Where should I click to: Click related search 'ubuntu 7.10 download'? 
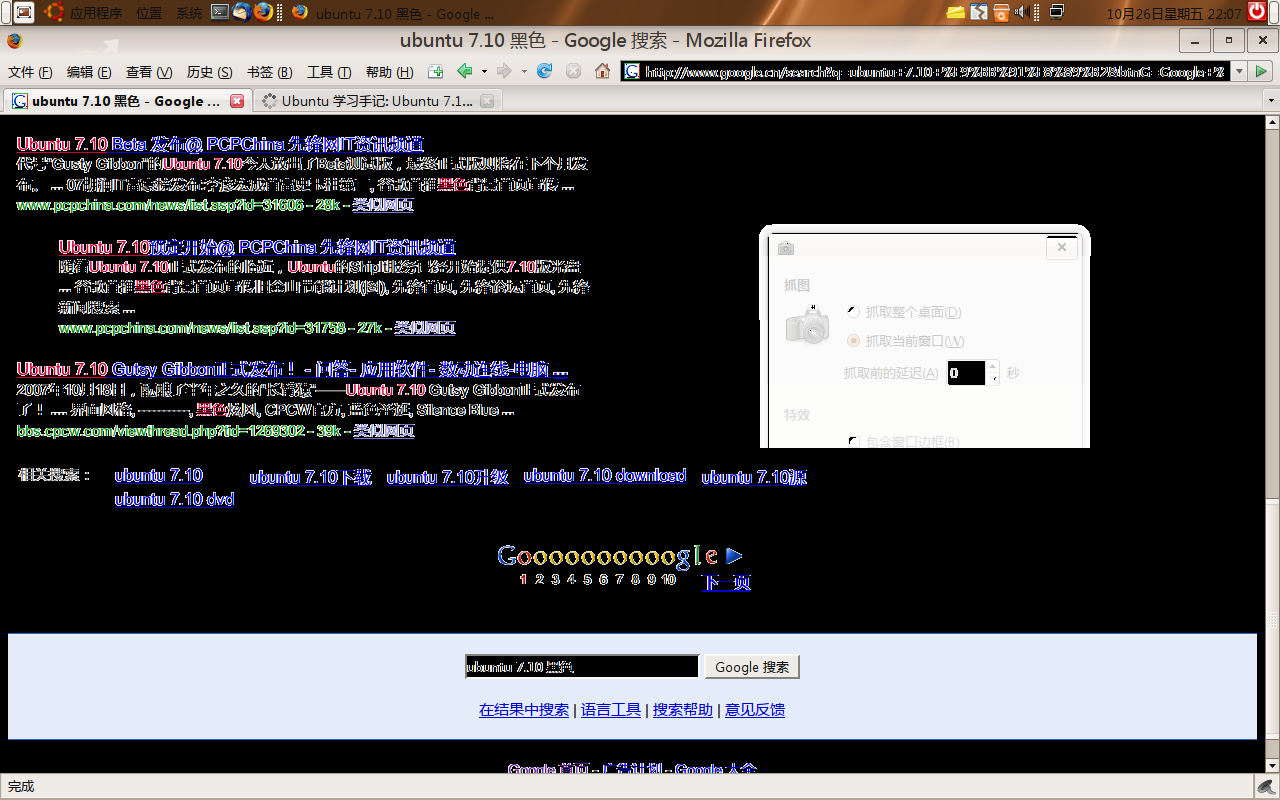tap(605, 476)
